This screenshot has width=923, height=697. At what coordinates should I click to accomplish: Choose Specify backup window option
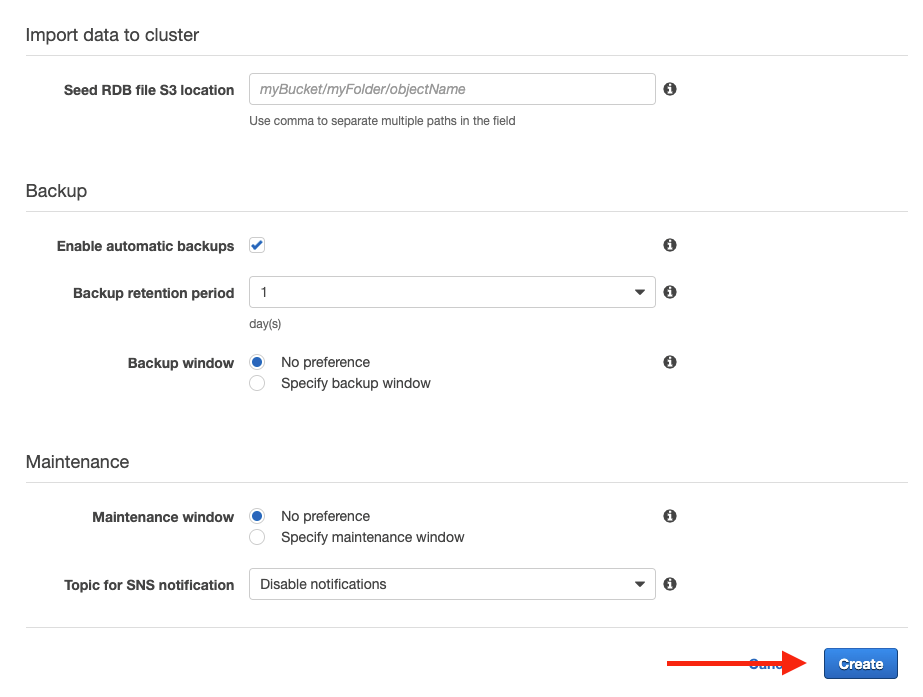pos(257,383)
